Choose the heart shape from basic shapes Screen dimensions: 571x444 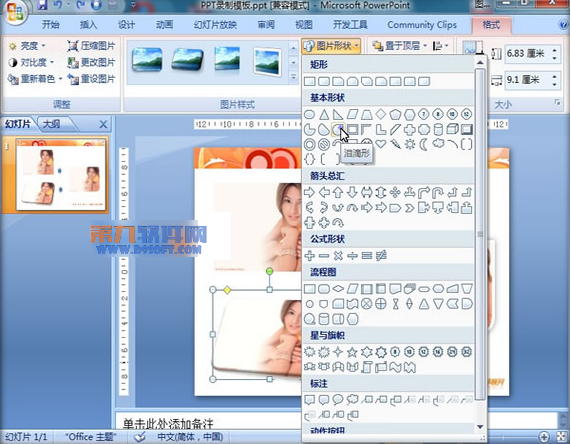click(381, 144)
